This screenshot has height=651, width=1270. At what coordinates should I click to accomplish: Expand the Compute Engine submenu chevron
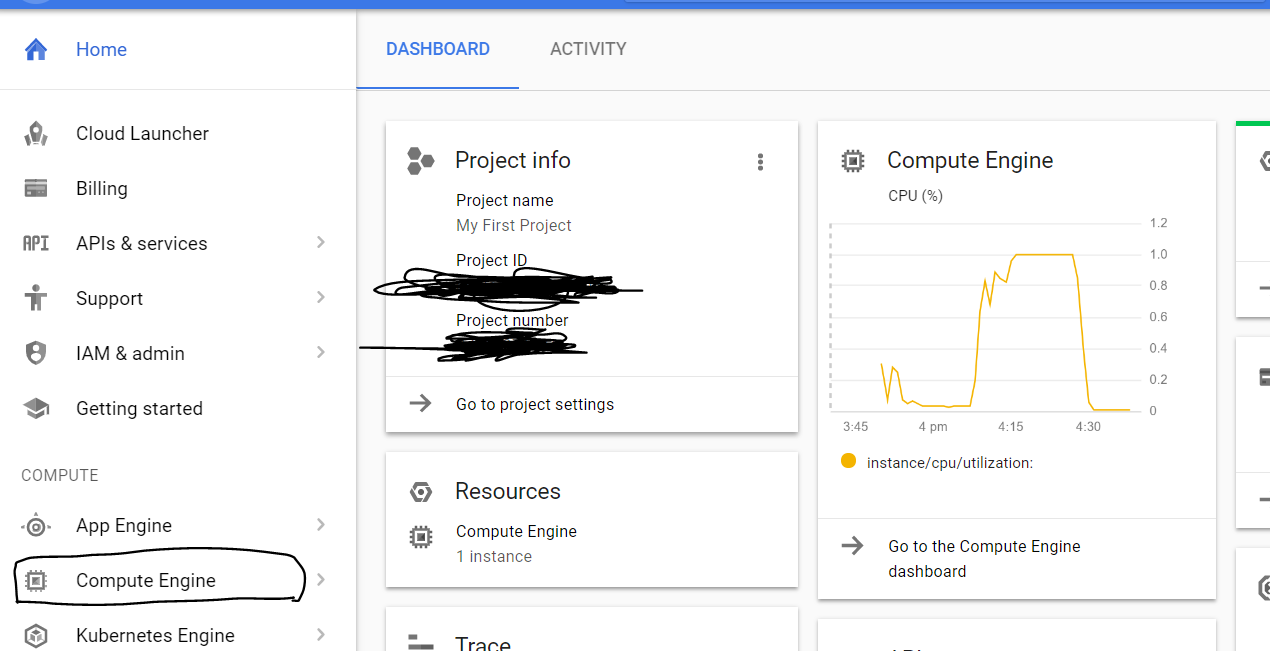pos(321,579)
